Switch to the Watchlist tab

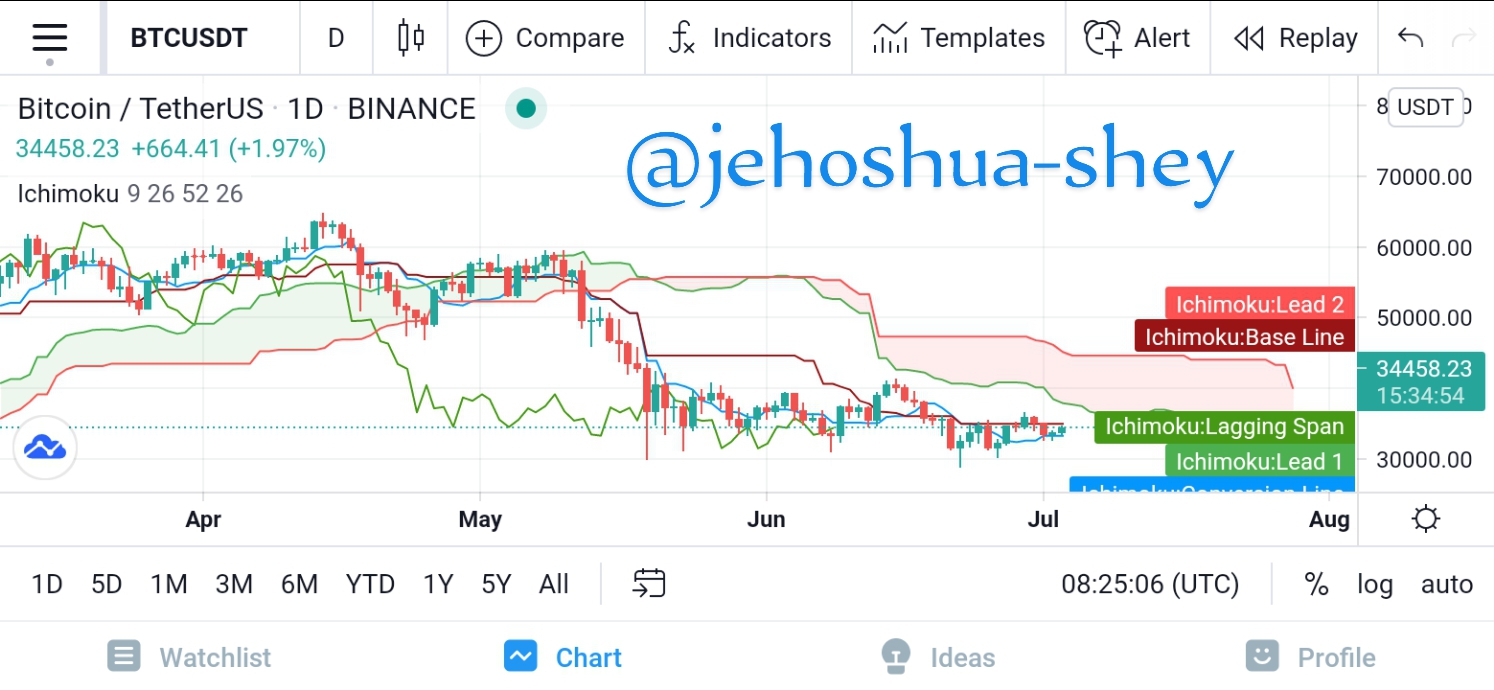(189, 657)
